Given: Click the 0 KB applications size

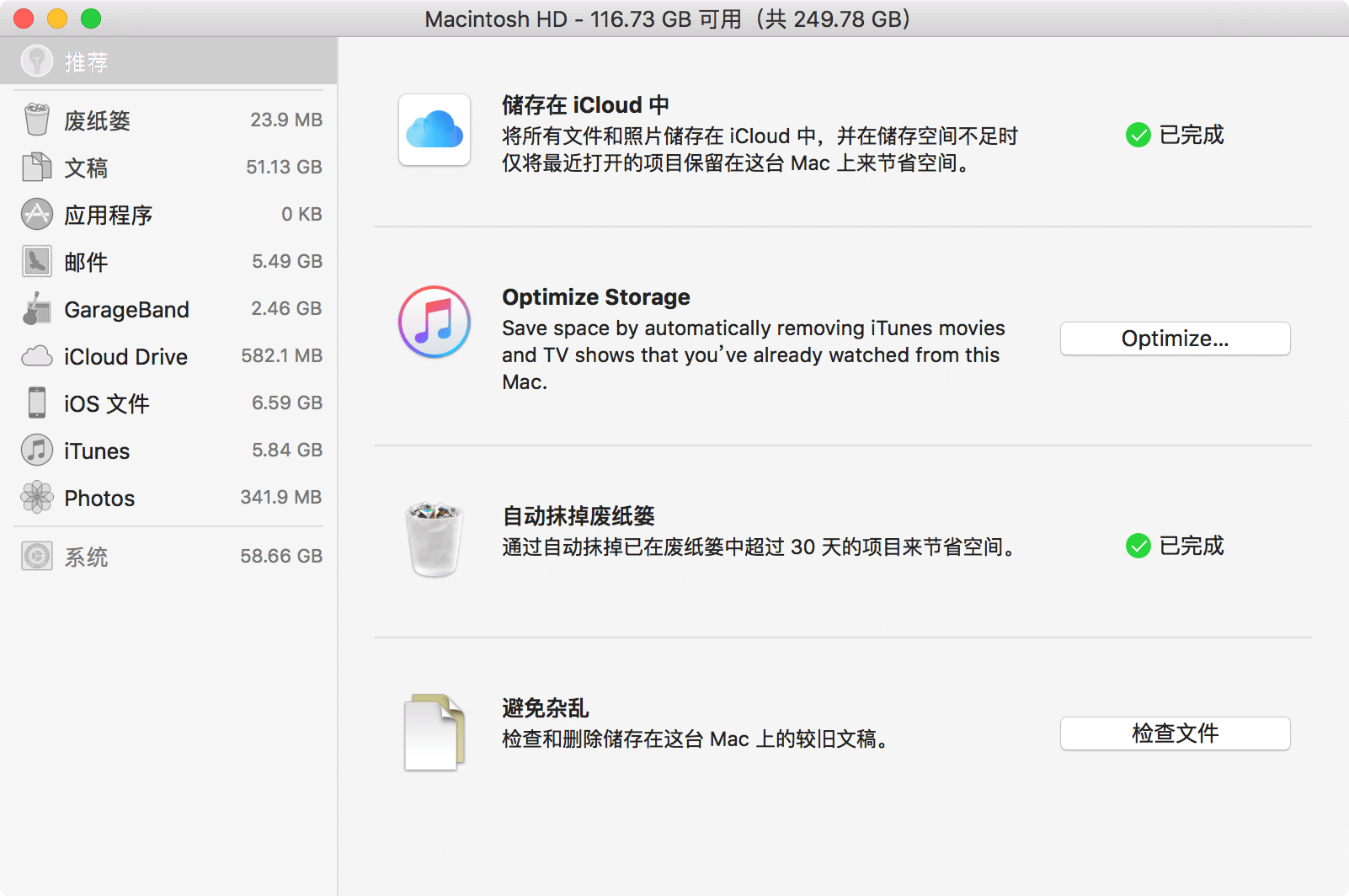Looking at the screenshot, I should [301, 214].
